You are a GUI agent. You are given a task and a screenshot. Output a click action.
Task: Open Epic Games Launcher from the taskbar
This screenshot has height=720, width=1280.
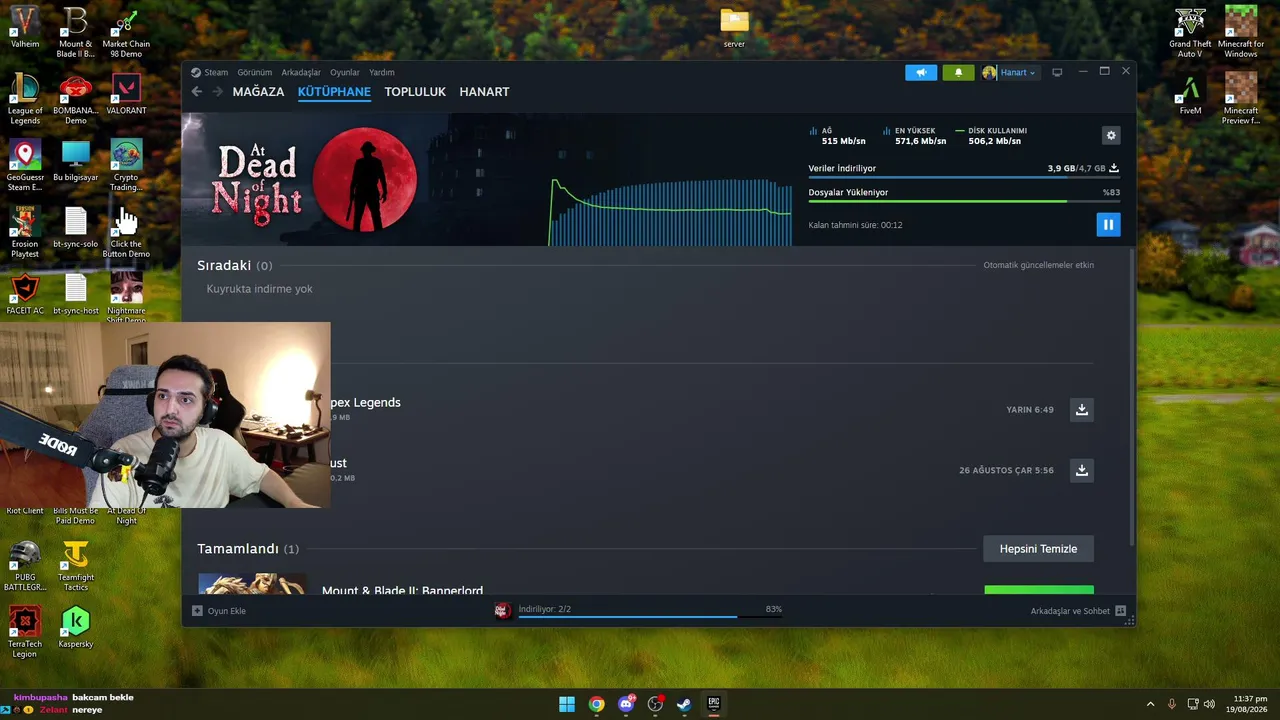coord(714,704)
